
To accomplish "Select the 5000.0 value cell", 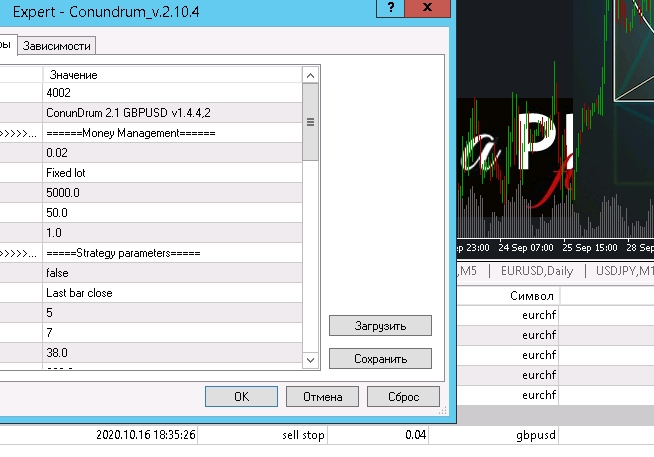I will tap(172, 193).
